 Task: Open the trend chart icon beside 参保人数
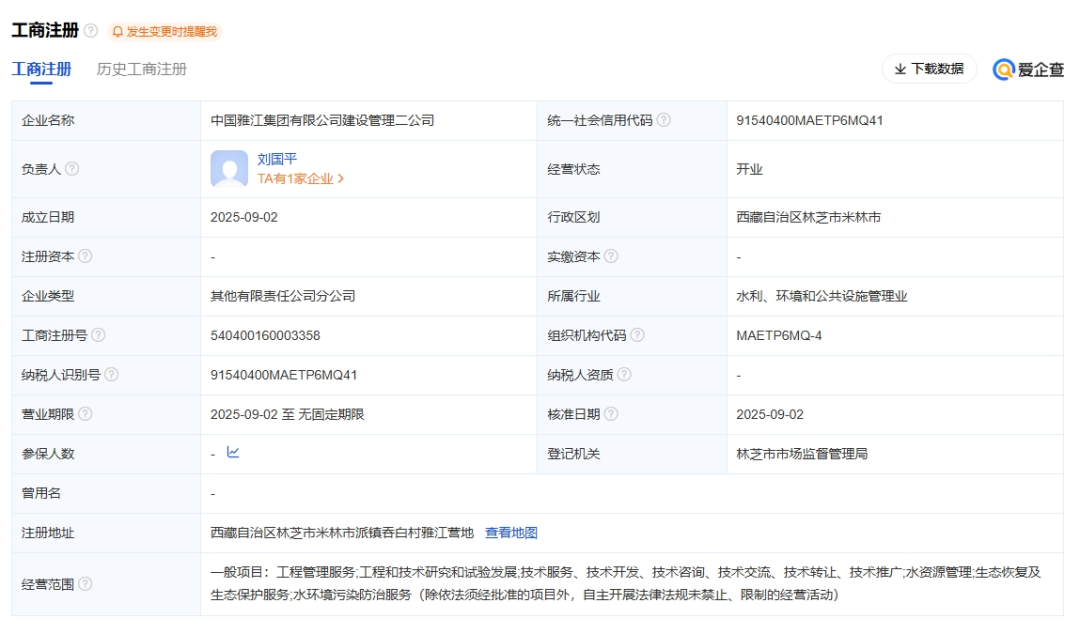click(x=232, y=452)
